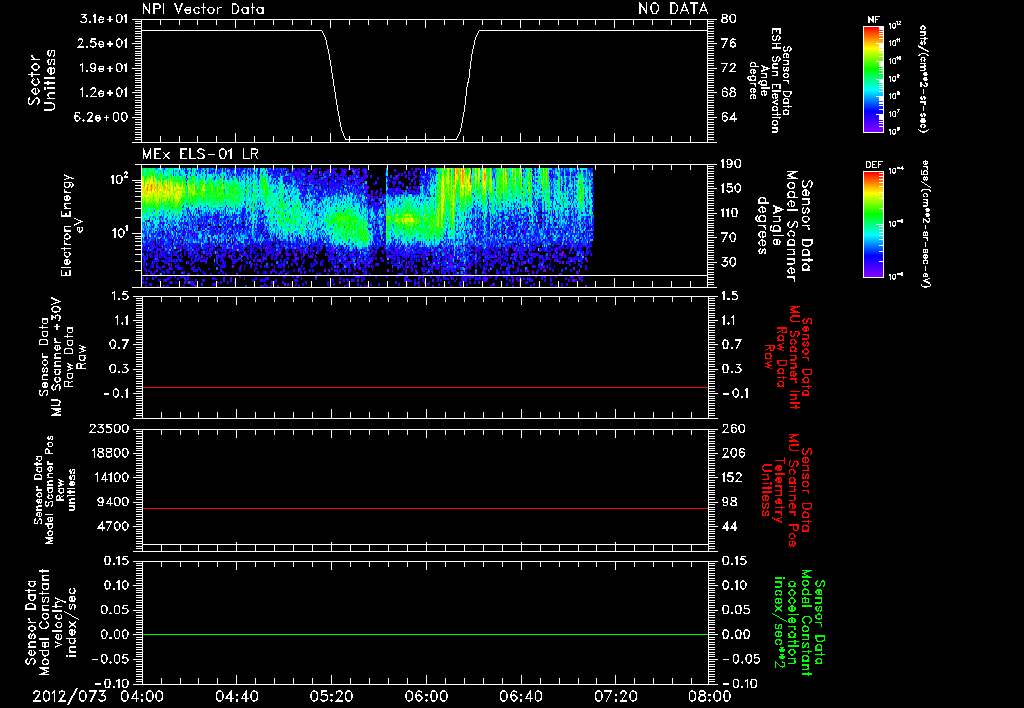
Task: Click the "3.1e+01" sector tick value
Action: pos(104,18)
